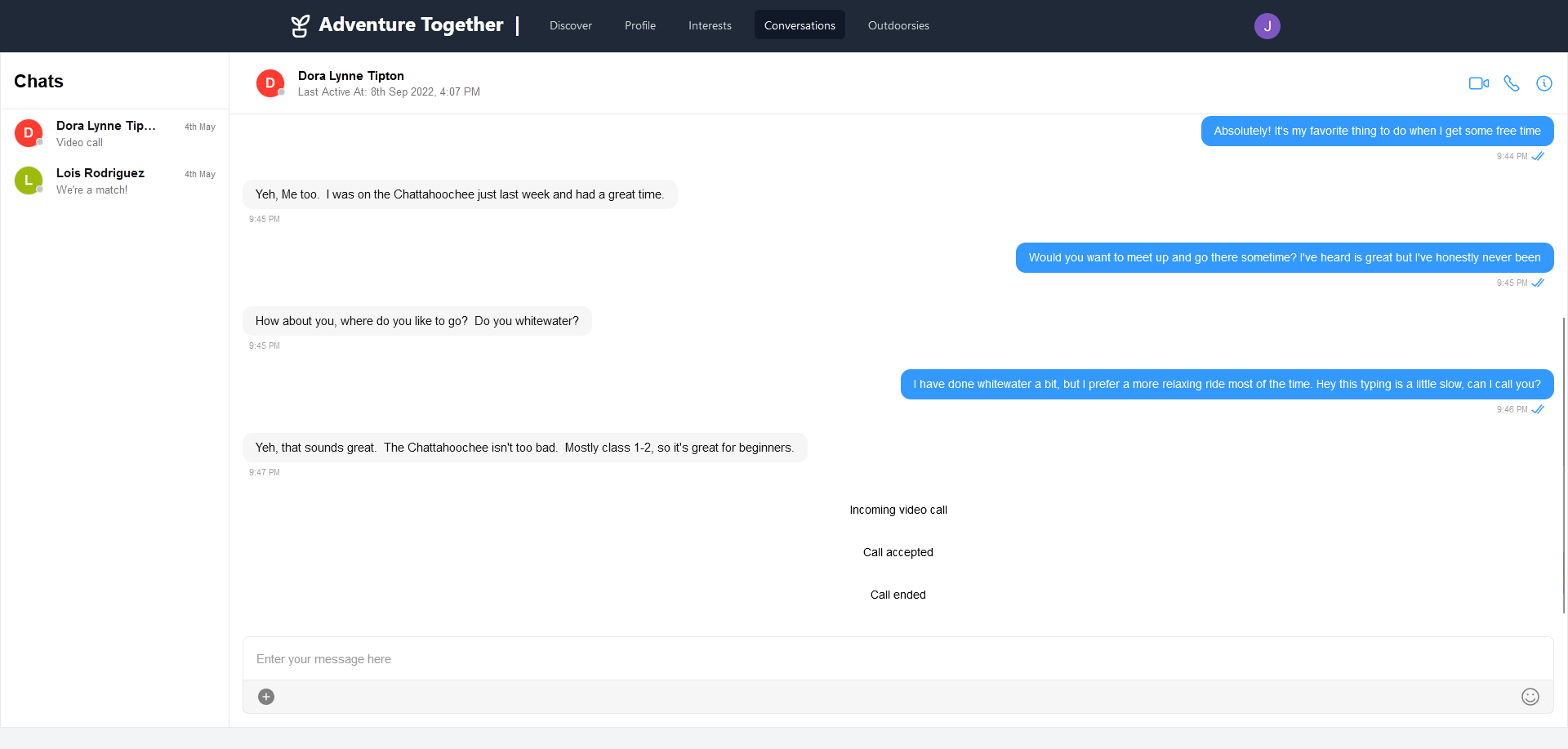Go to the Profile page
Screen dimensions: 1568x749
pos(640,25)
